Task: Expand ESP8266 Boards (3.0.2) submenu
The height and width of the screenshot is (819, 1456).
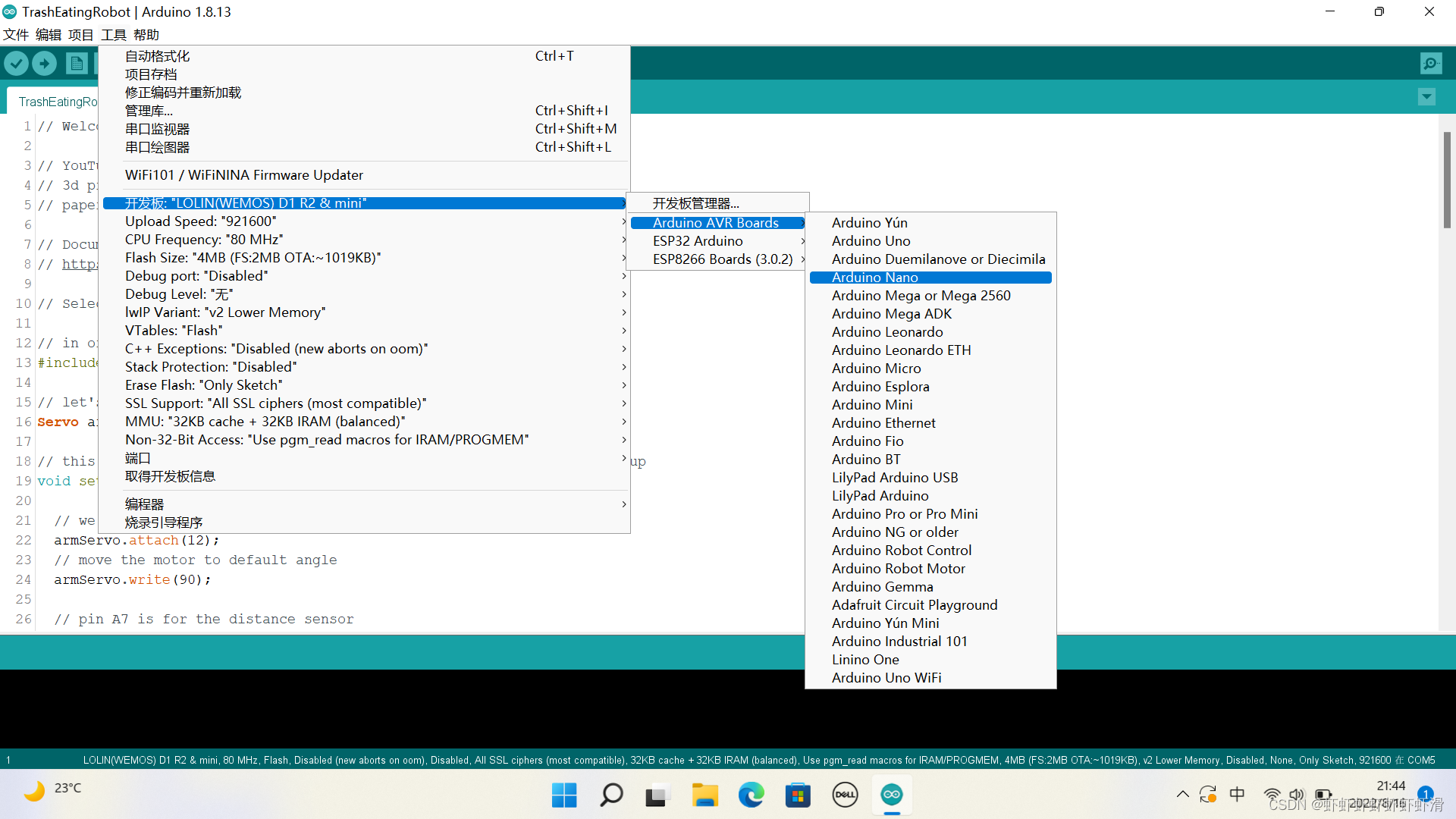Action: 718,259
